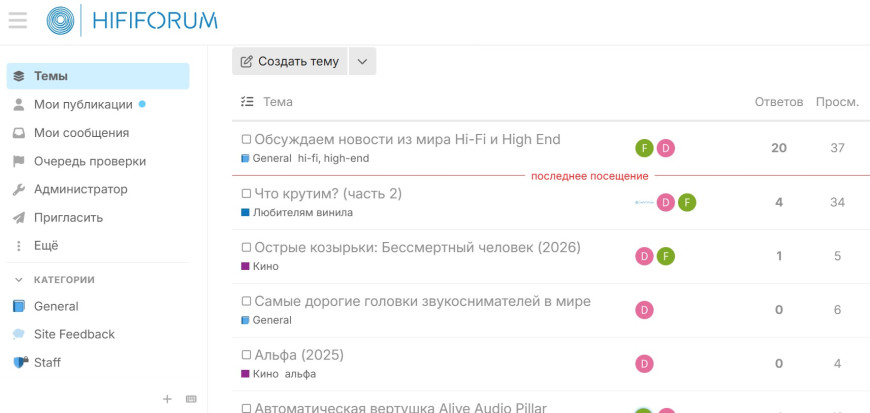Viewport: 870px width, 413px height.
Task: Open keyboard shortcuts icon in sidebar
Action: 191,399
